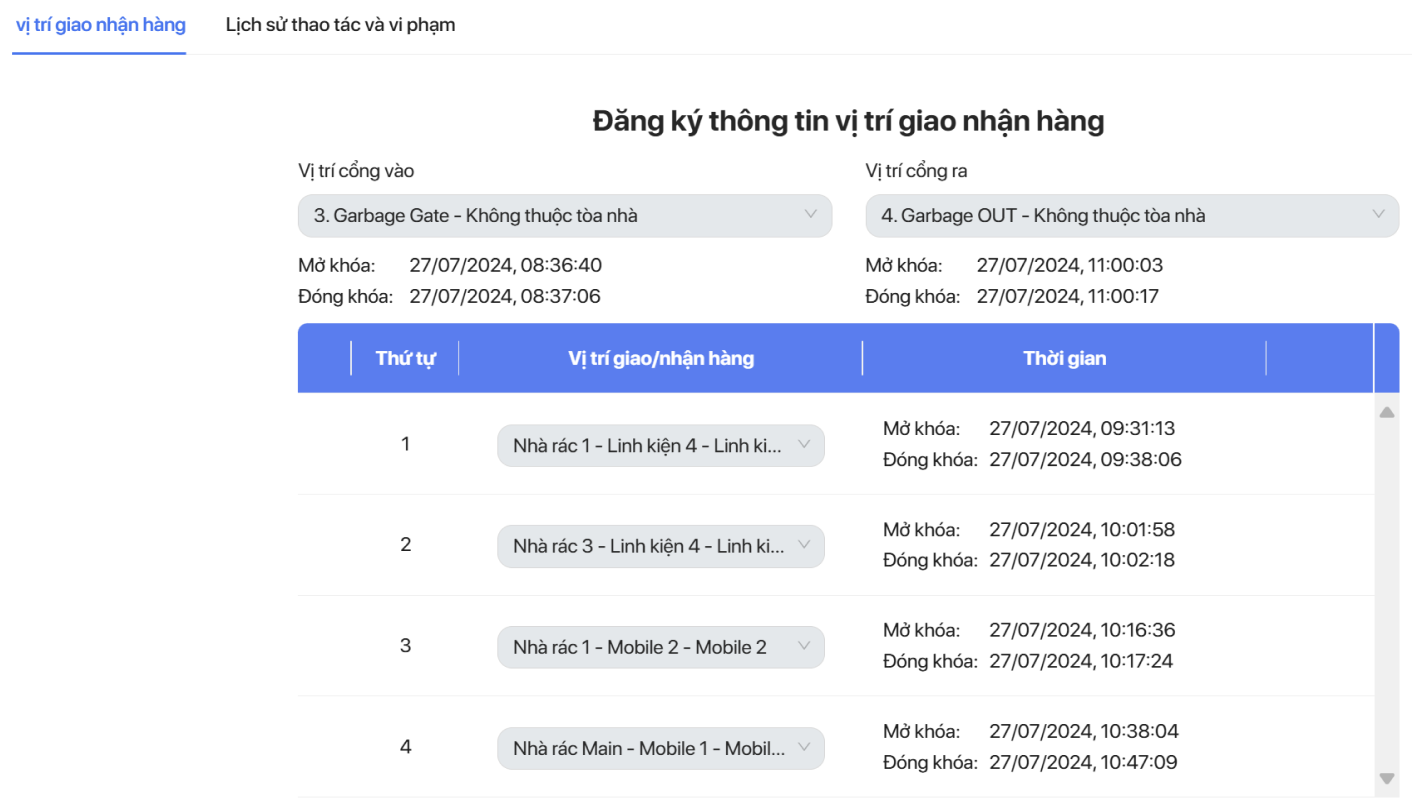This screenshot has width=1412, height=806.
Task: Click the Vị trí giao/nhận hàng column header
Action: 661,358
